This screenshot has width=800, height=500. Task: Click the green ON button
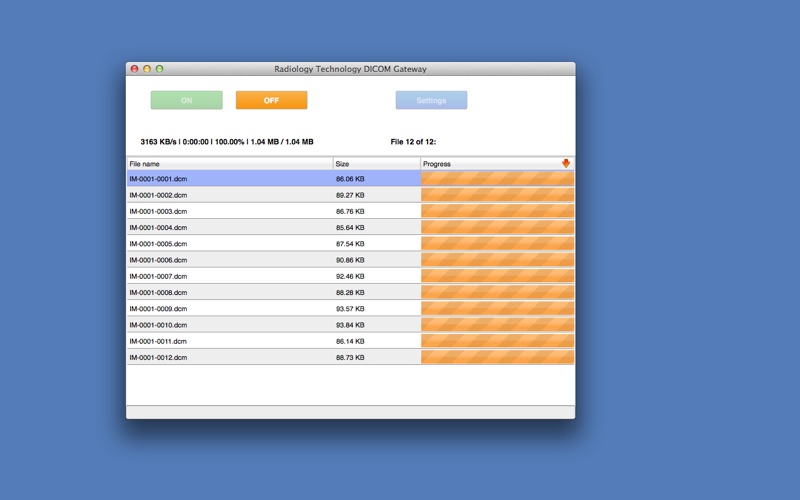point(187,100)
